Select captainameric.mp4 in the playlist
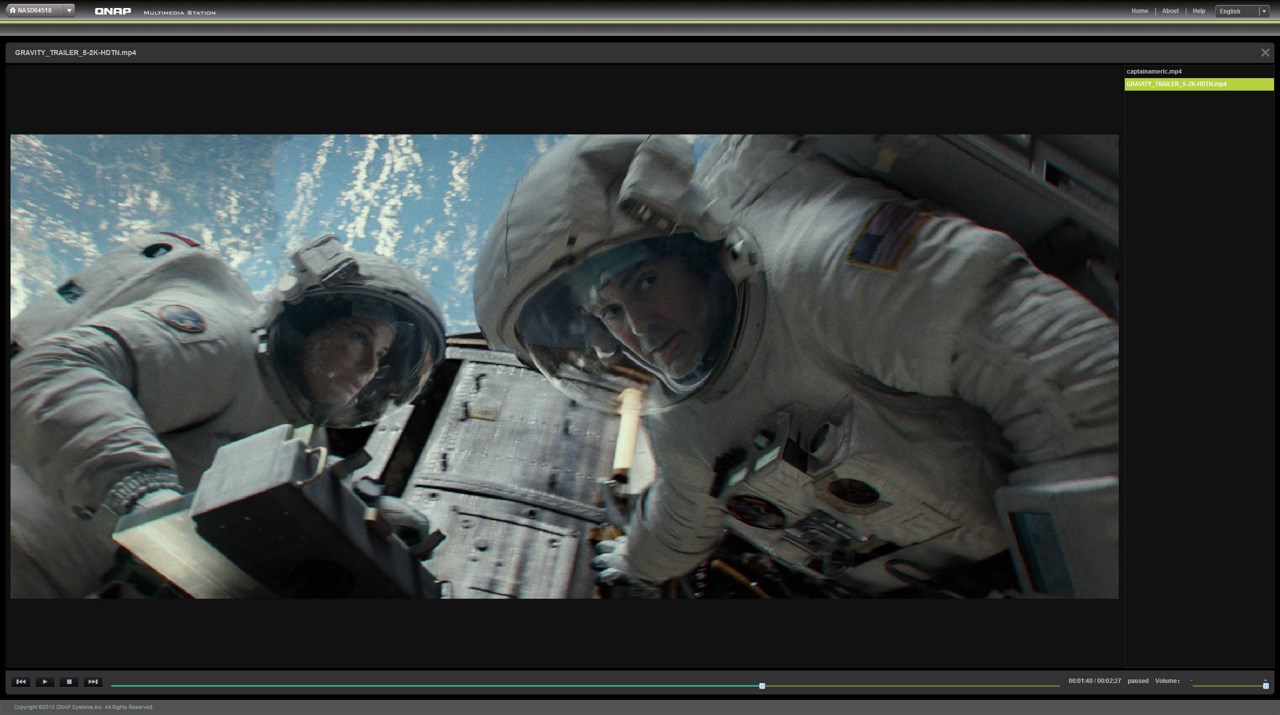 [1199, 72]
